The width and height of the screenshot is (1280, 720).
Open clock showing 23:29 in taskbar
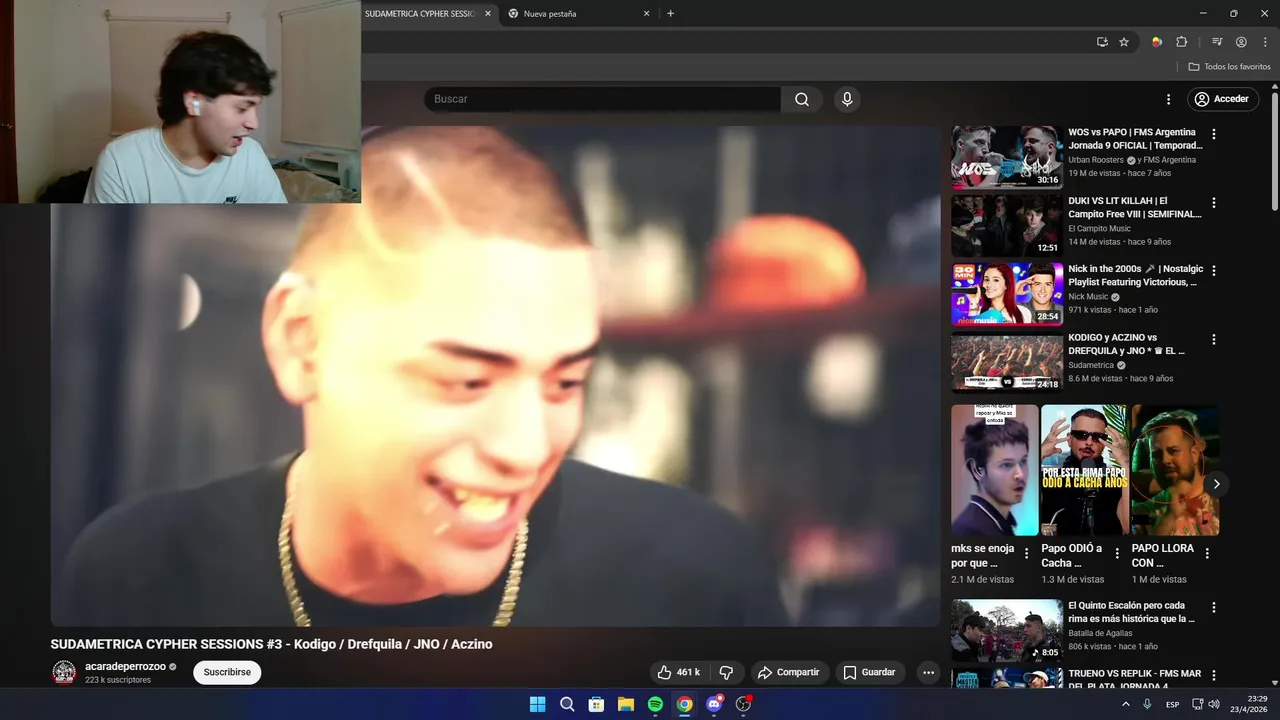(1249, 704)
